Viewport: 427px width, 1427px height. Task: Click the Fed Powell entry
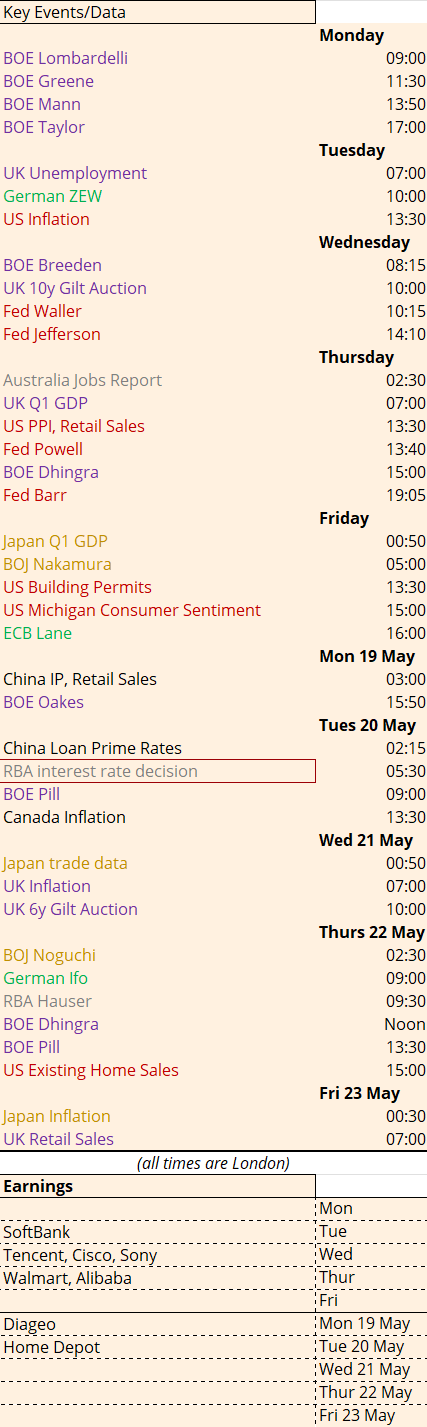click(x=43, y=449)
